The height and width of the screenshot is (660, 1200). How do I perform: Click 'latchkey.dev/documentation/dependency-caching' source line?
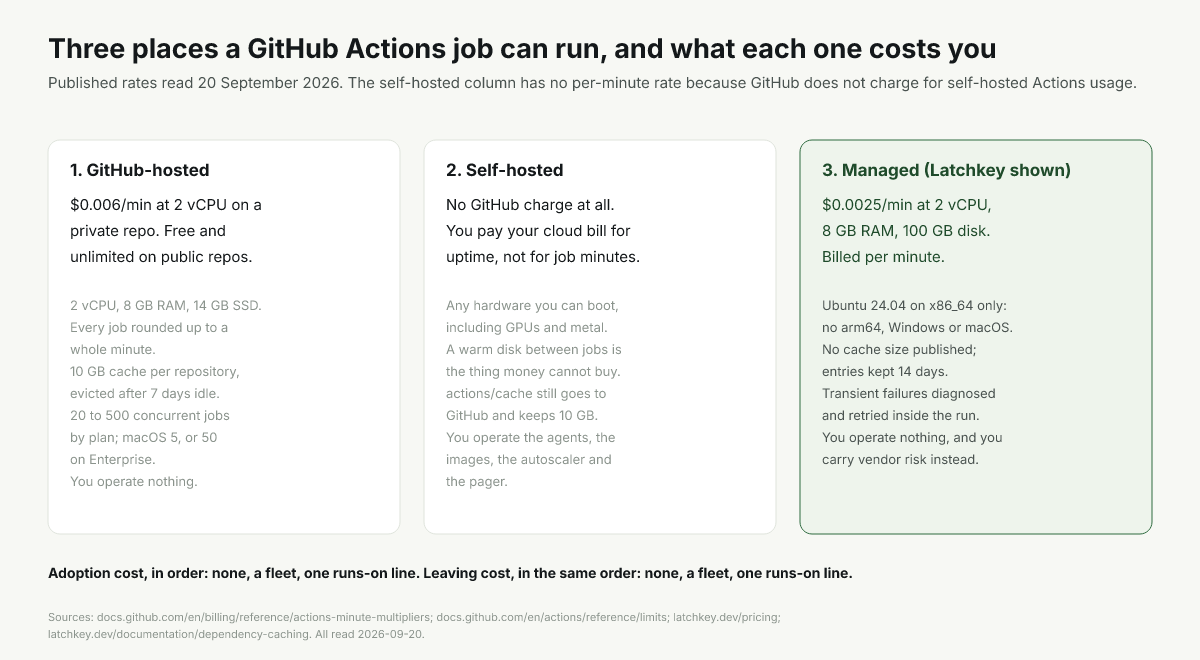pos(237,634)
